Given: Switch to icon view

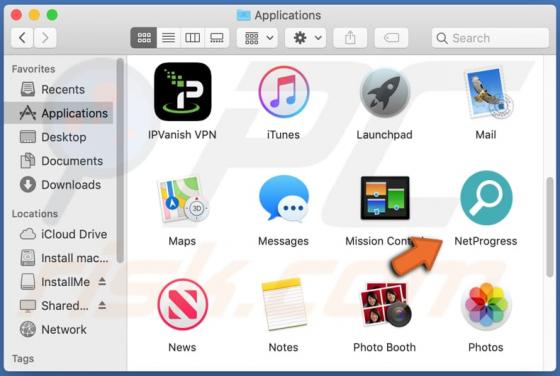Looking at the screenshot, I should 144,37.
